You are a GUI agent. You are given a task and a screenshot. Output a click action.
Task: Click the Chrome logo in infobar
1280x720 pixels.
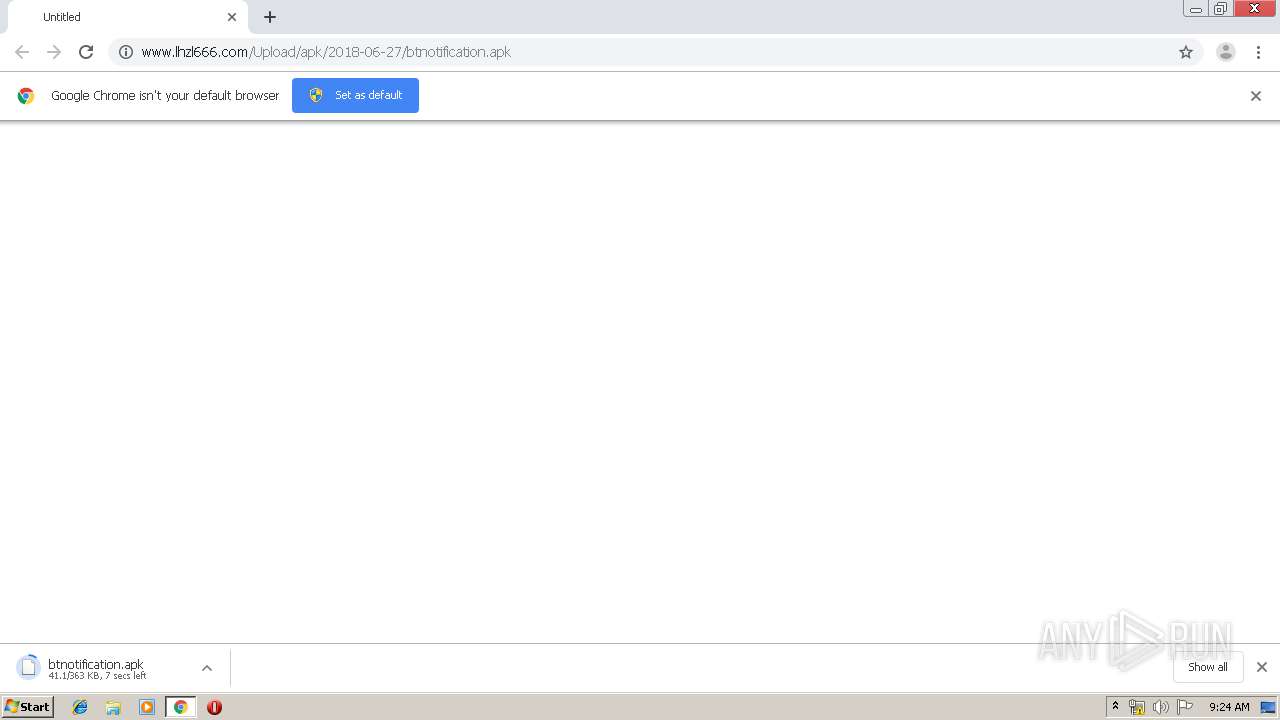(x=26, y=96)
